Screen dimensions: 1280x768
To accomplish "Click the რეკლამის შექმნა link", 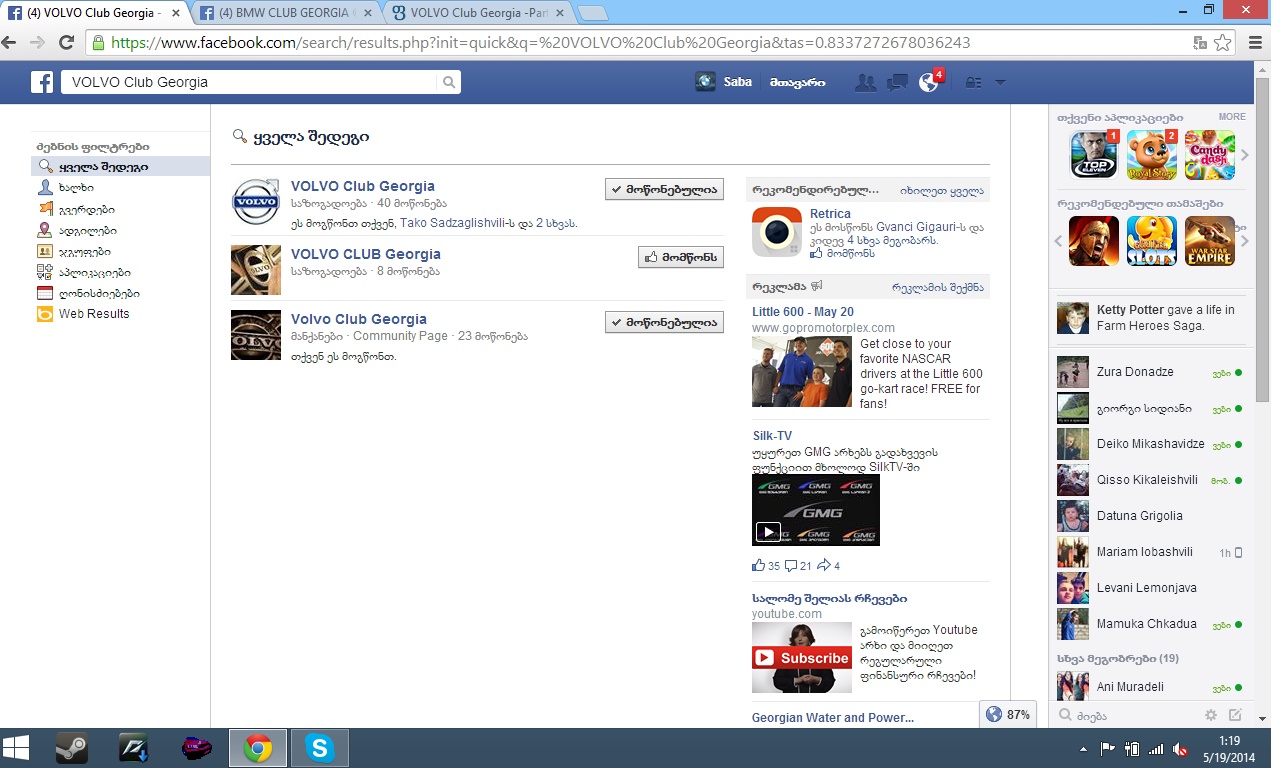I will [938, 287].
